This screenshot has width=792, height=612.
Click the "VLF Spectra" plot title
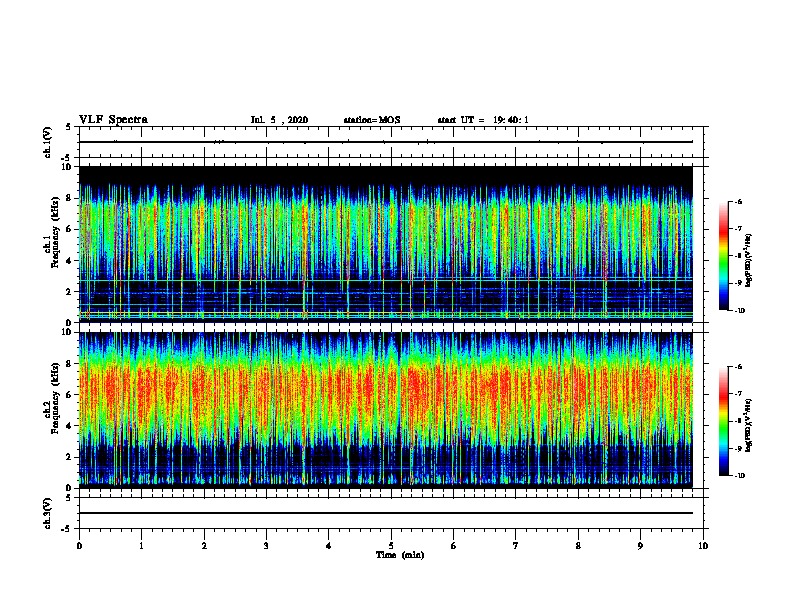tap(113, 120)
